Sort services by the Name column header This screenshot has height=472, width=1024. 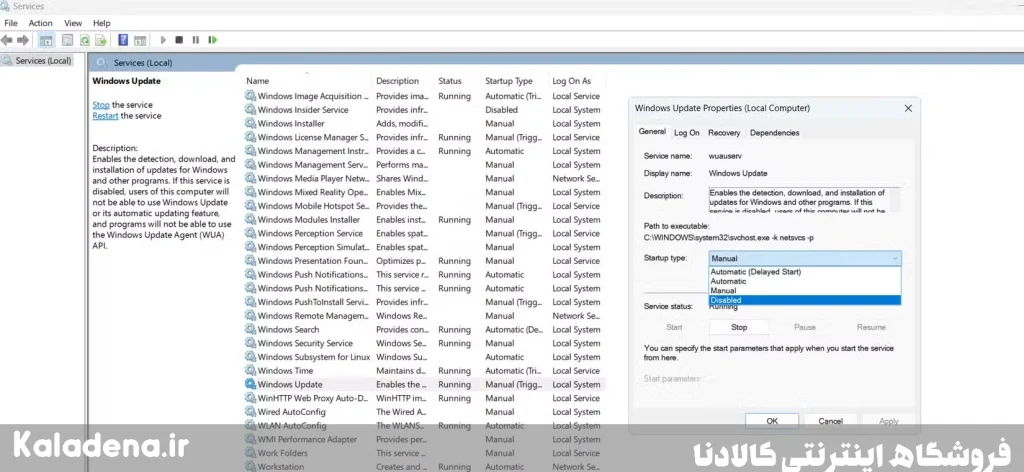click(307, 81)
